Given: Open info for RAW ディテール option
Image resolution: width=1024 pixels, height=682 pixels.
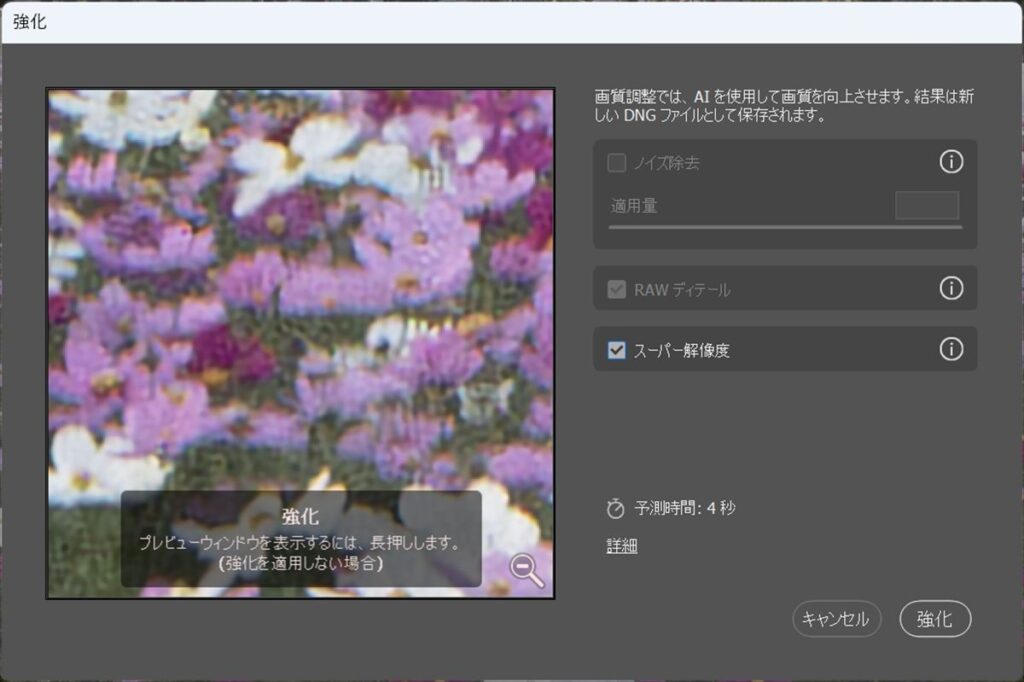Looking at the screenshot, I should 950,289.
